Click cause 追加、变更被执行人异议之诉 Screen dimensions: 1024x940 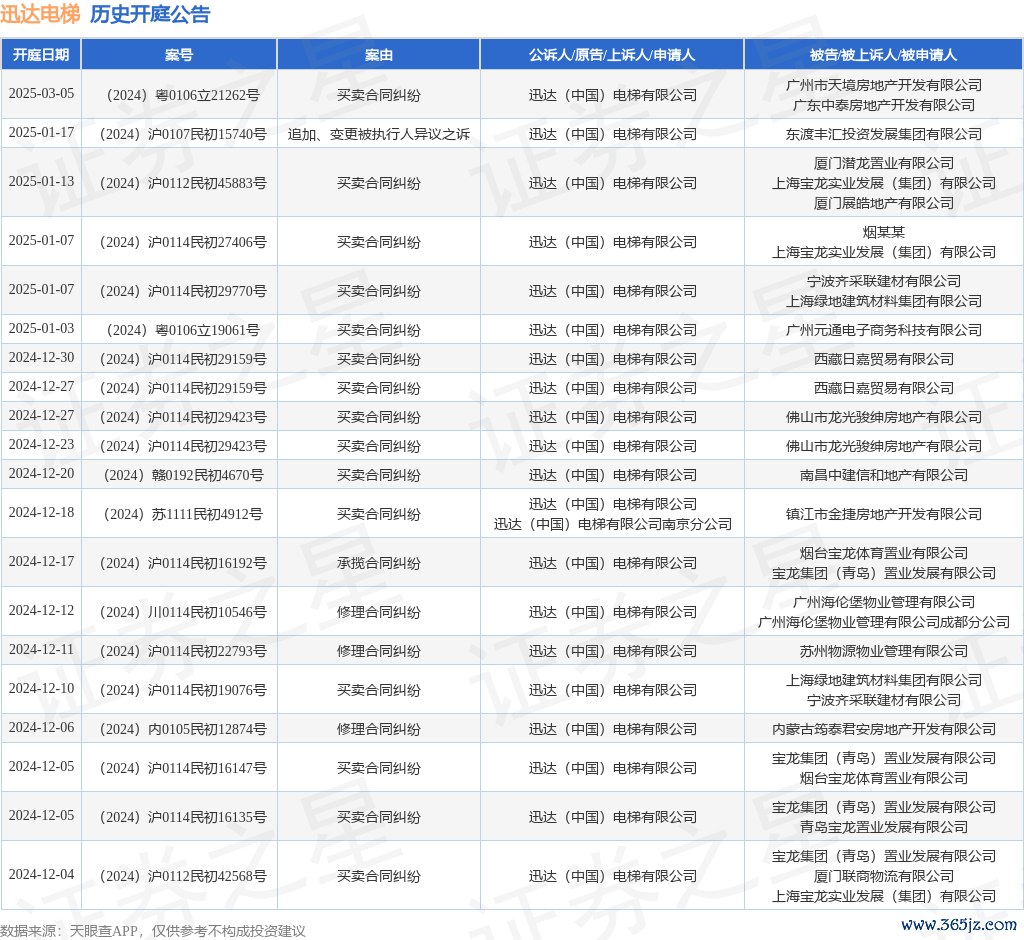(x=379, y=134)
